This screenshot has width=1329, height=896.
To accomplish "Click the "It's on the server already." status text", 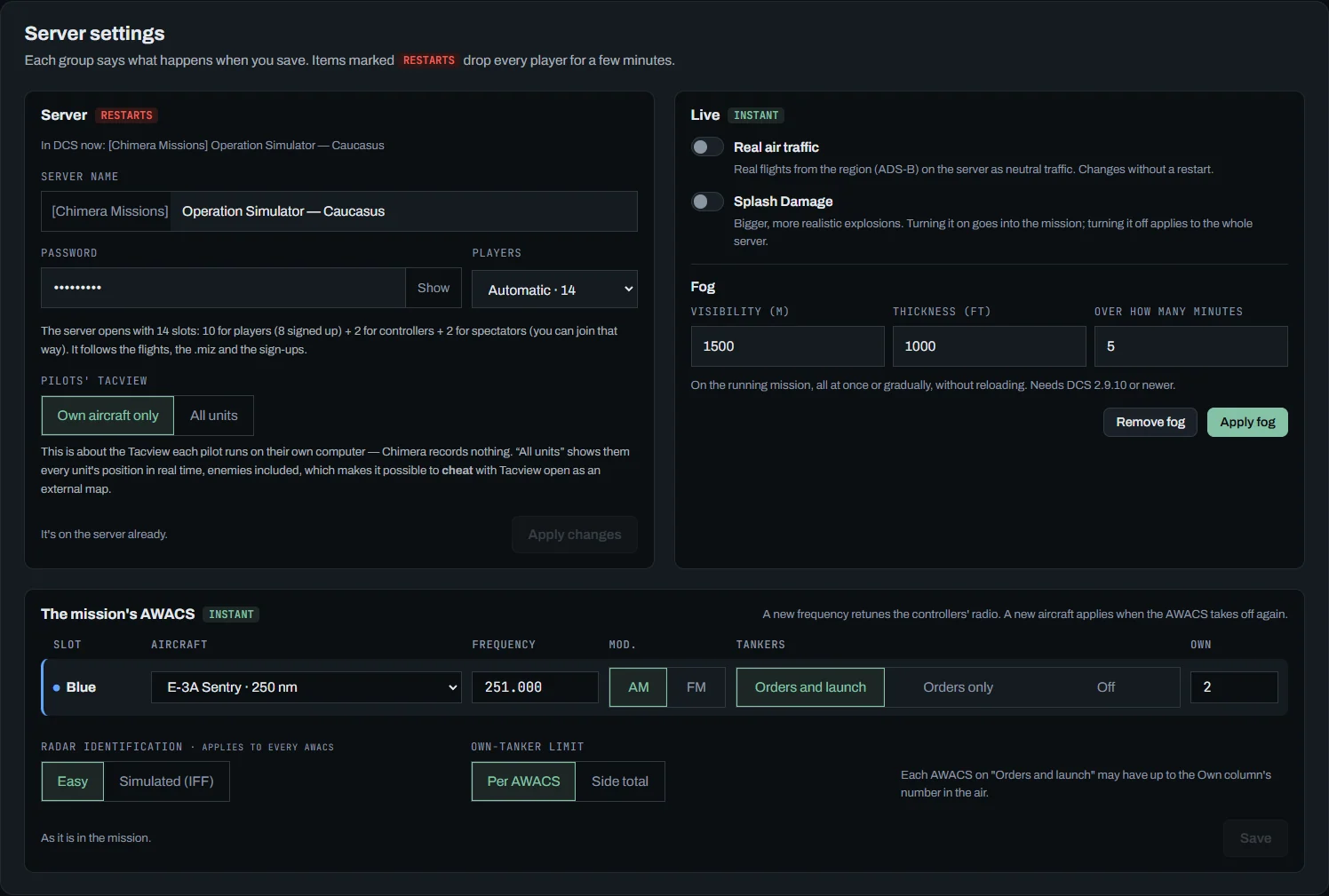I will (x=104, y=535).
